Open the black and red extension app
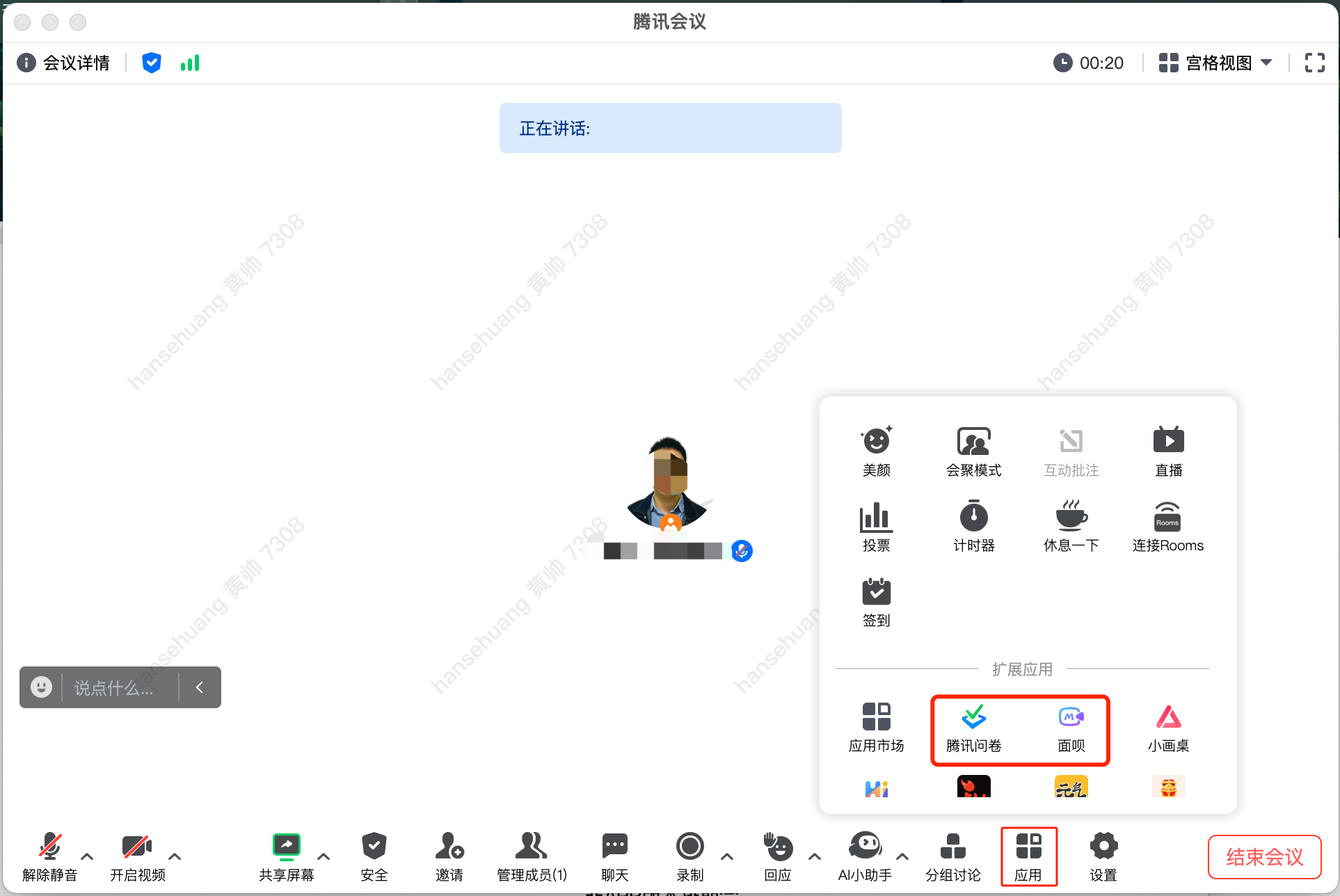The width and height of the screenshot is (1340, 896). click(973, 787)
